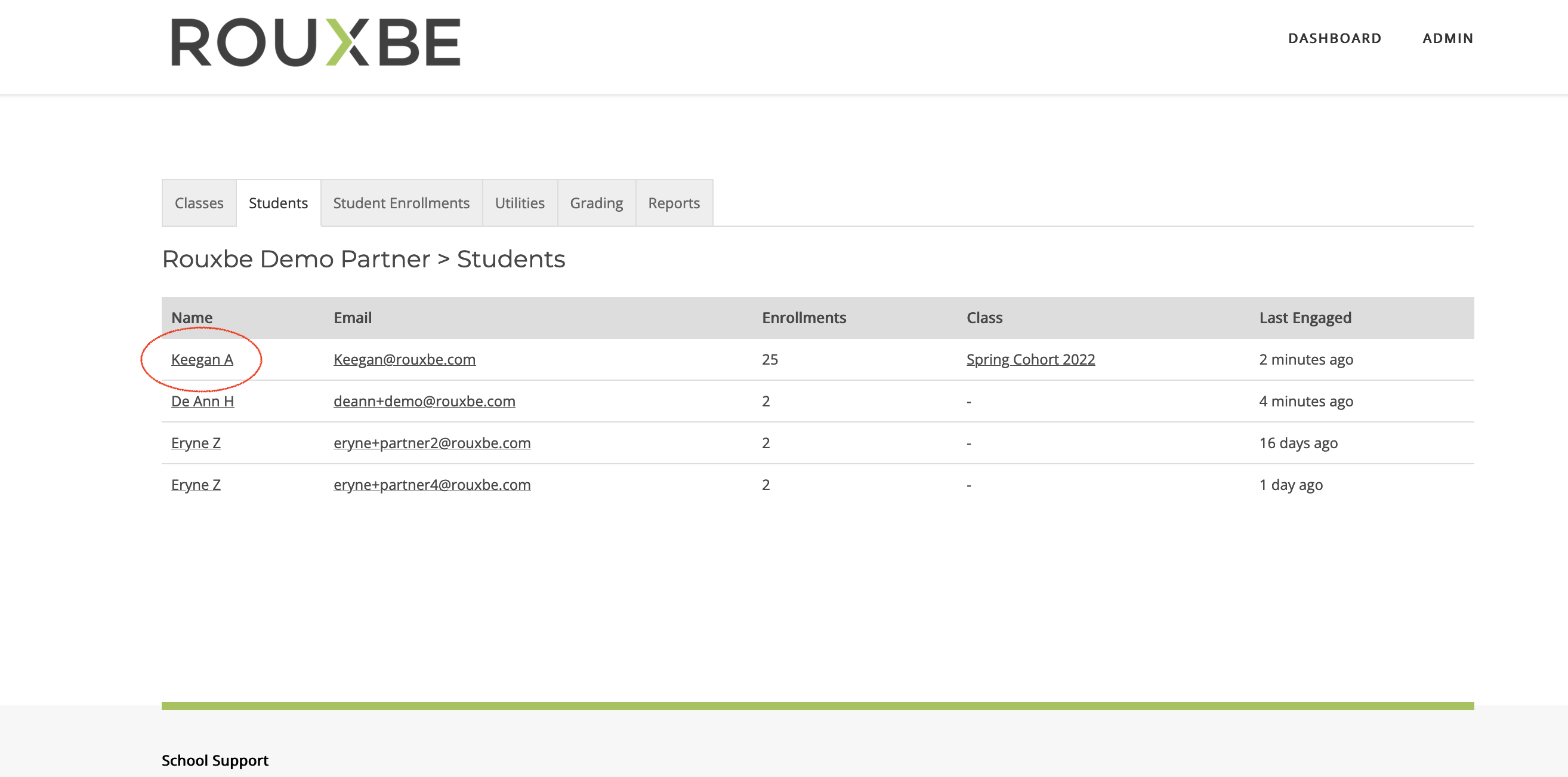Screen dimensions: 1568x777
Task: Click the eryne+partner2@rouxbe.com email link
Action: [431, 443]
